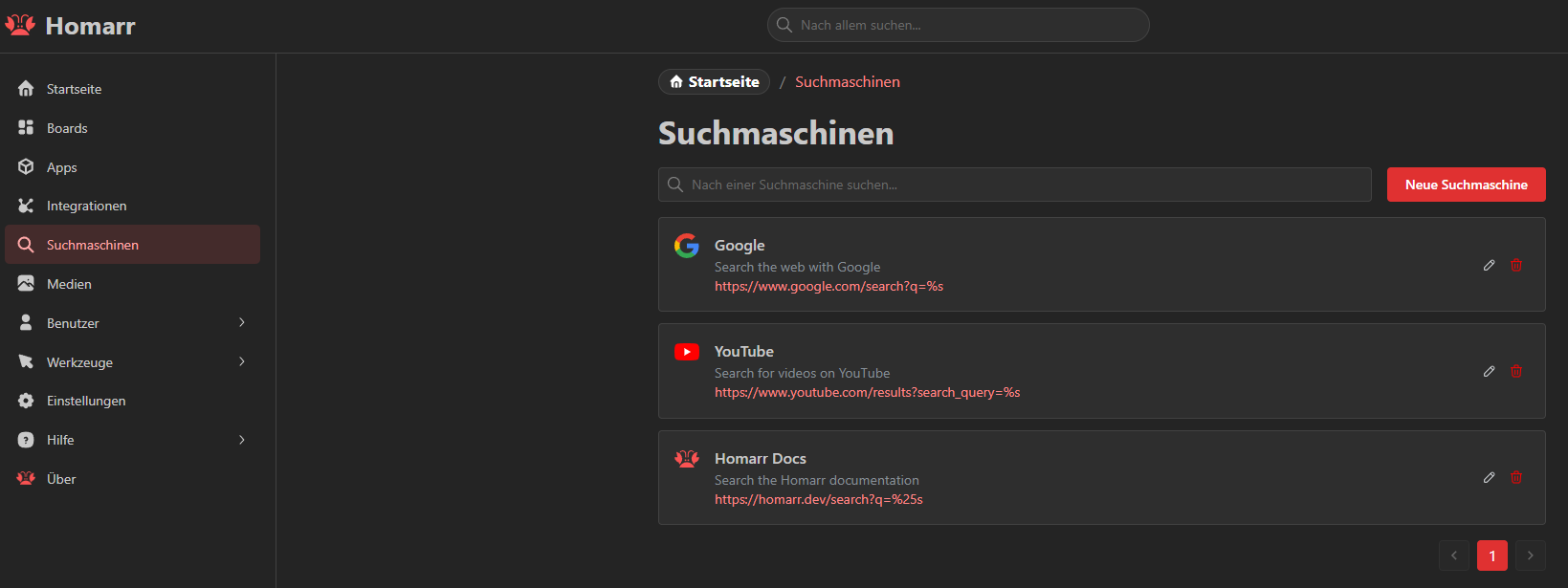Click the trash icon for Homarr Docs

click(1516, 477)
